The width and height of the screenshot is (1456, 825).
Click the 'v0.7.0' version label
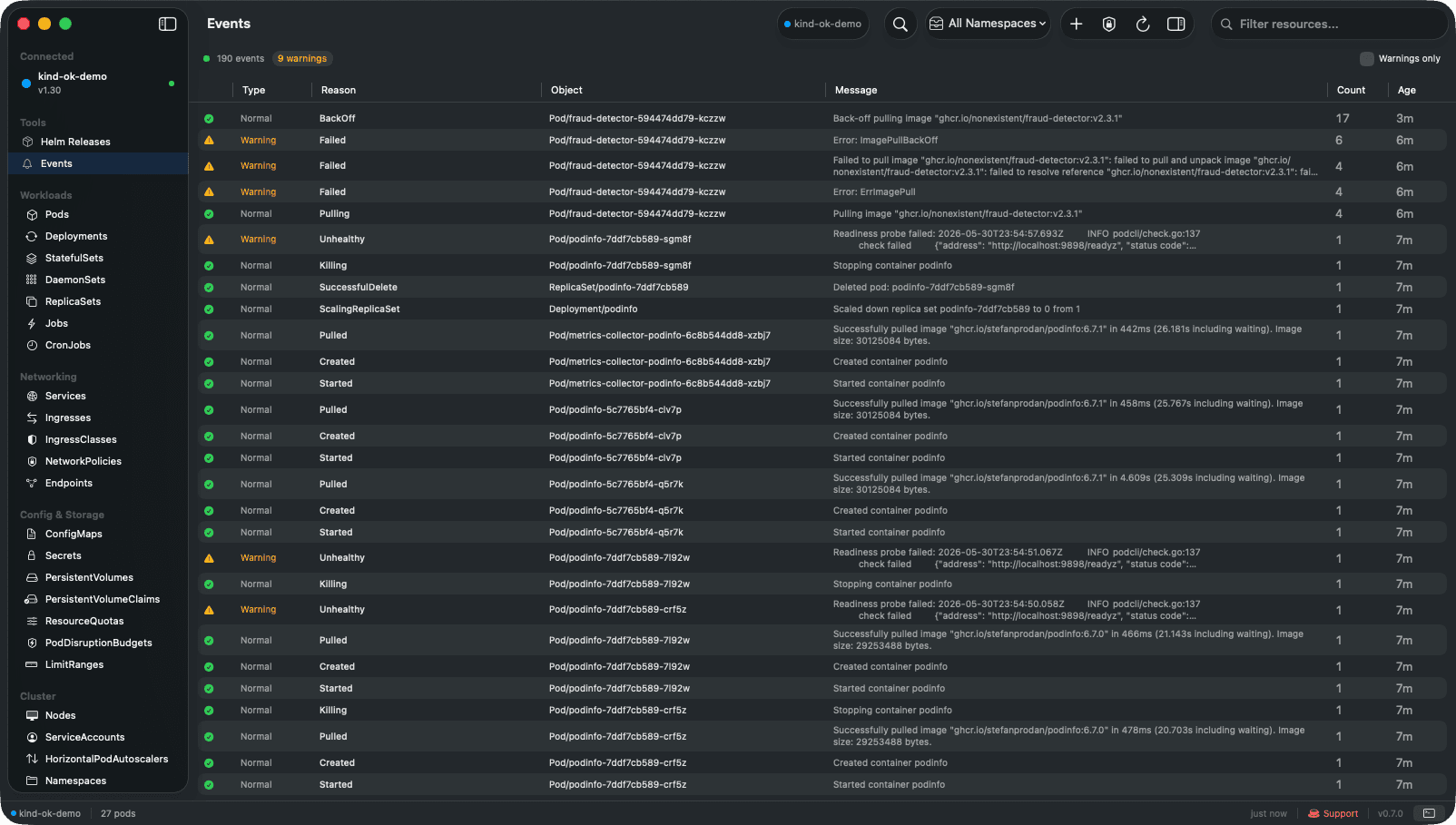[x=1390, y=813]
